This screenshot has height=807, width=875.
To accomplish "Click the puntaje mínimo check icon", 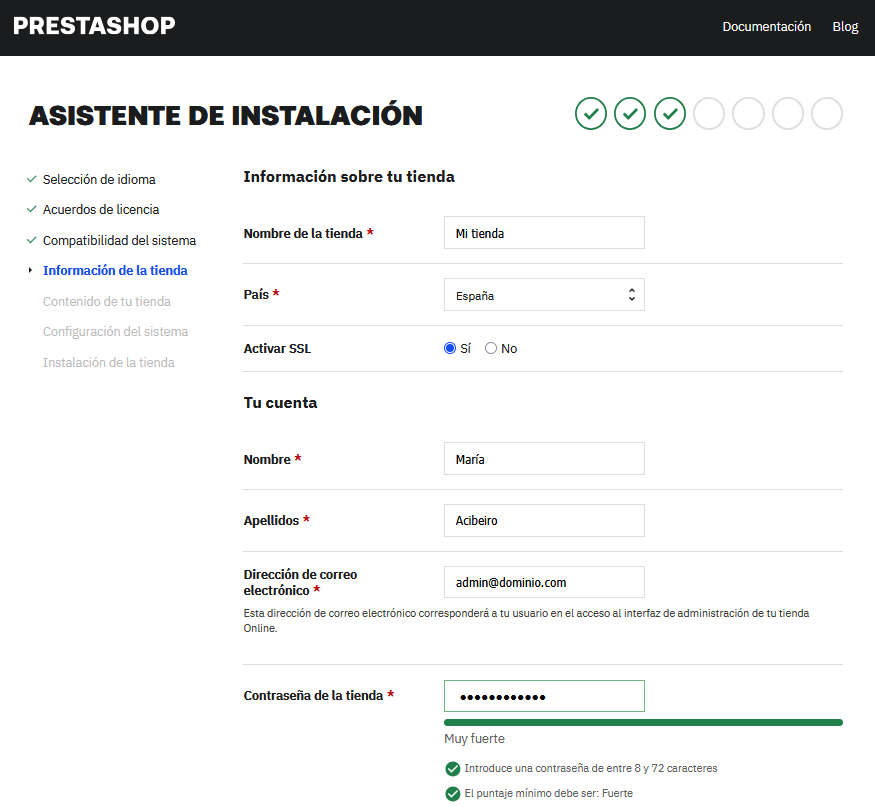I will 453,794.
